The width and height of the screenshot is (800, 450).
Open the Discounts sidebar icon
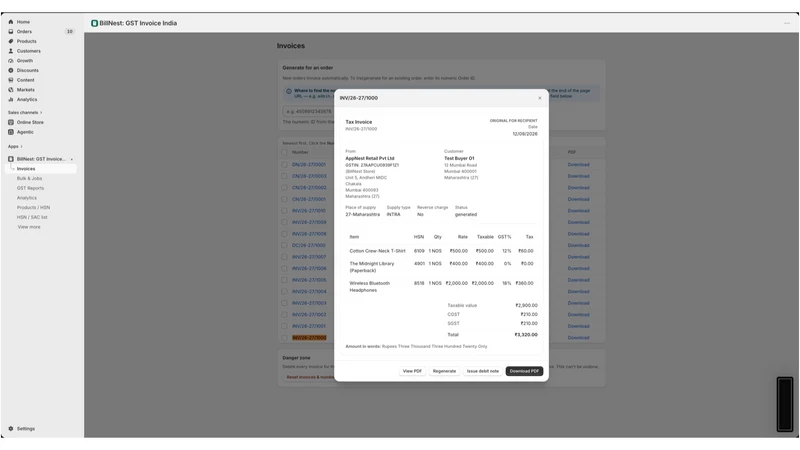tap(11, 70)
